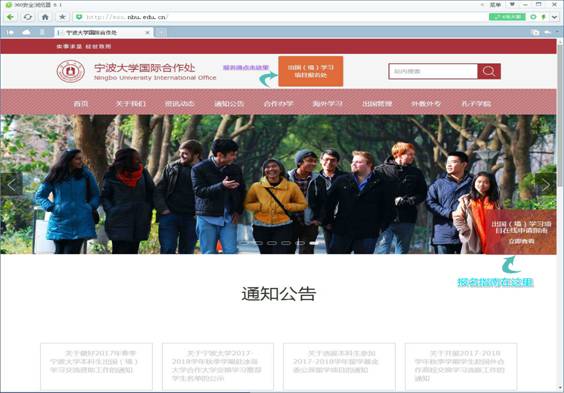Click the Ningbo University round logo
Viewport: 564px width, 393px height.
tap(70, 71)
